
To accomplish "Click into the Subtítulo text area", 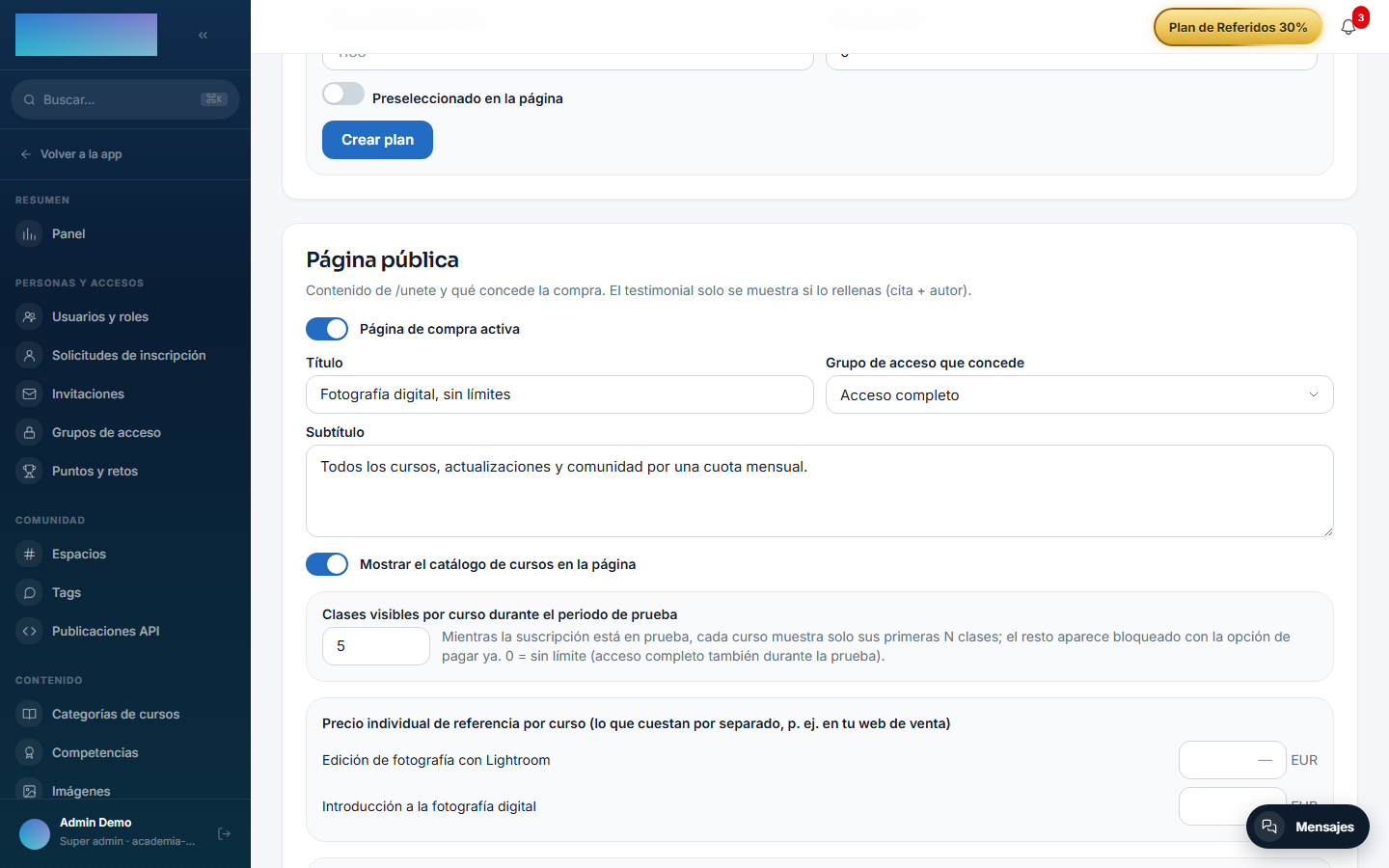I will tap(820, 491).
